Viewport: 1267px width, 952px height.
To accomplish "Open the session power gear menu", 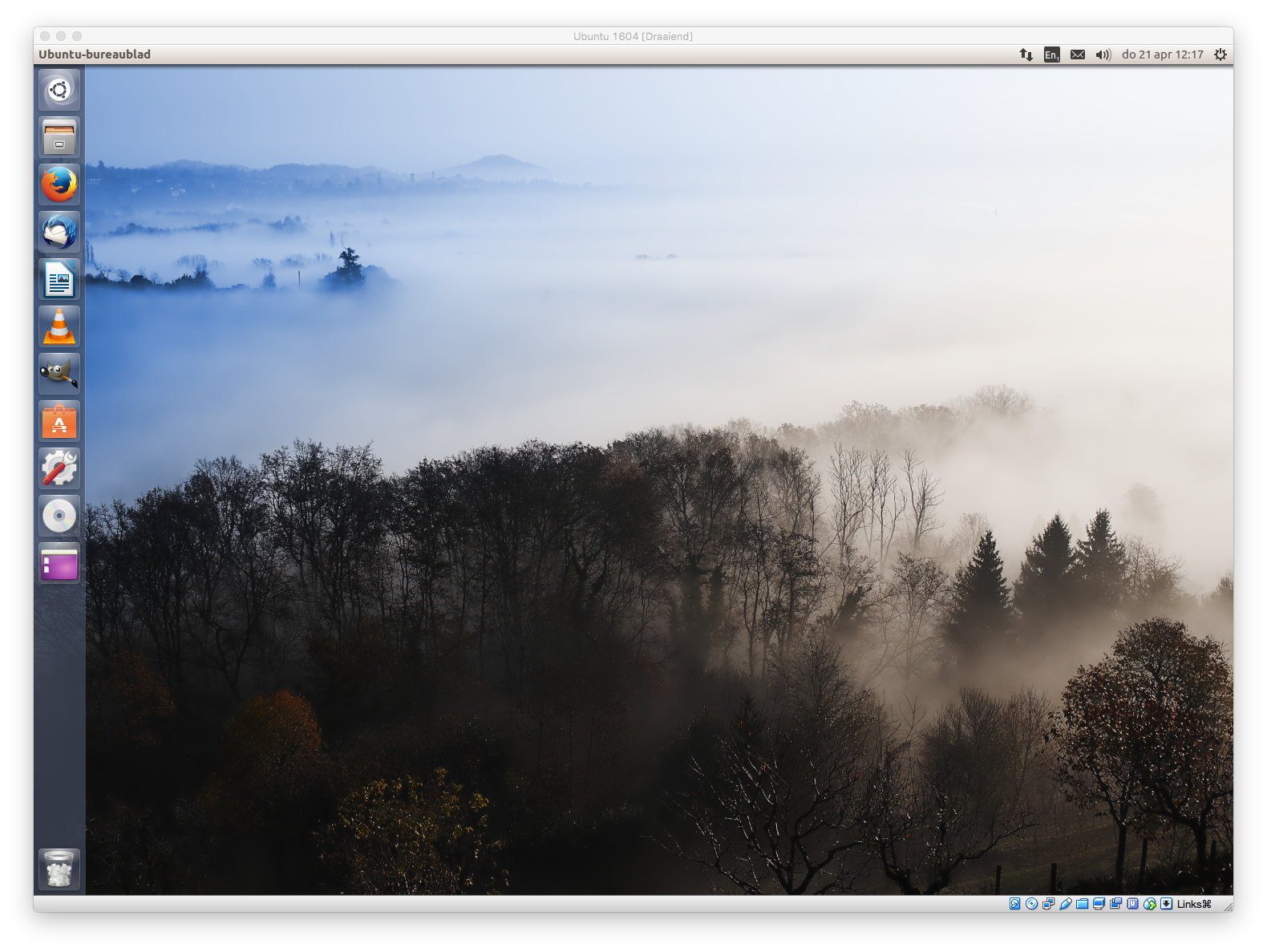I will [1220, 55].
